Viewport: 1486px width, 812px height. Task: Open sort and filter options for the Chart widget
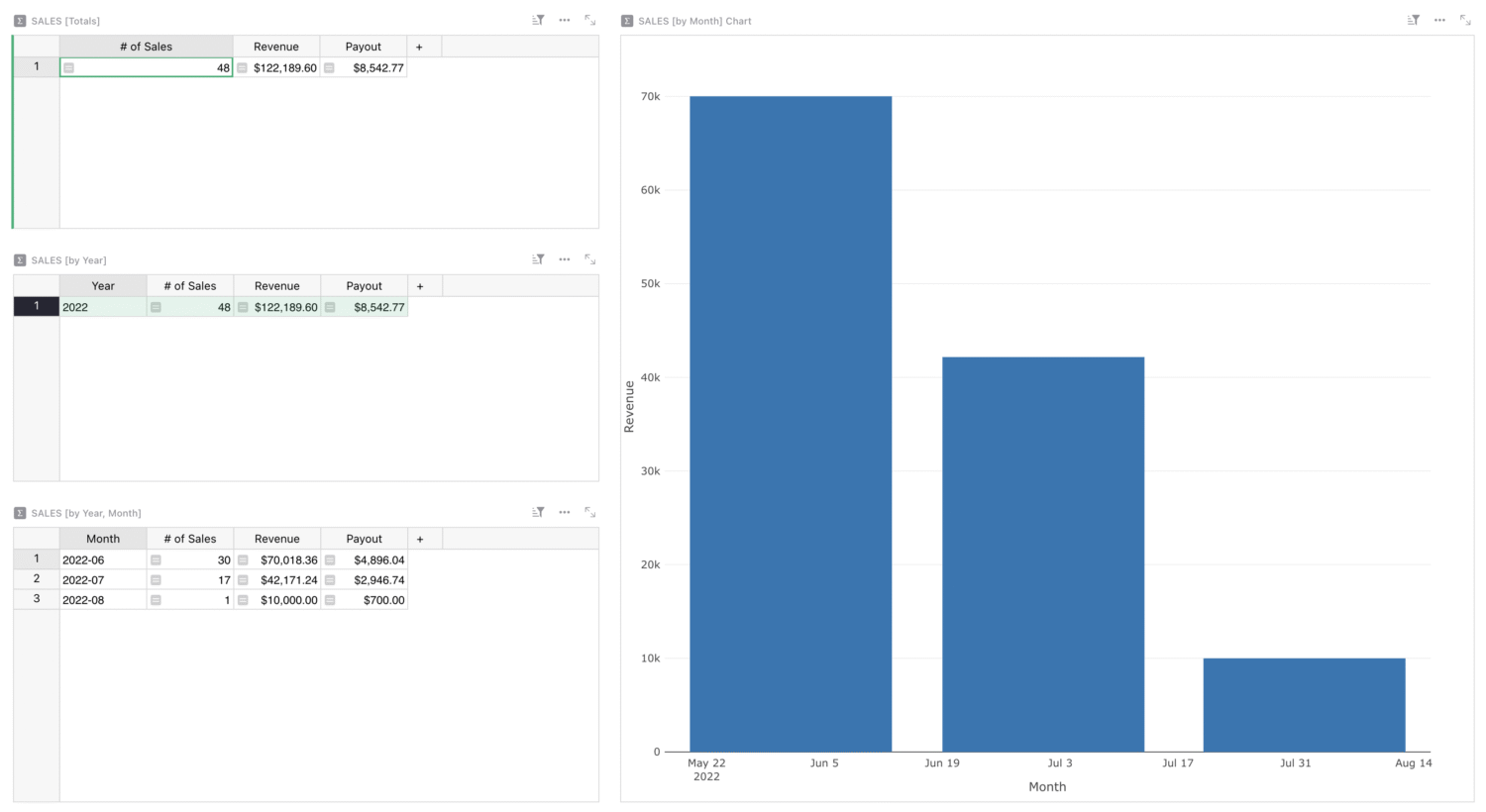pos(1414,20)
